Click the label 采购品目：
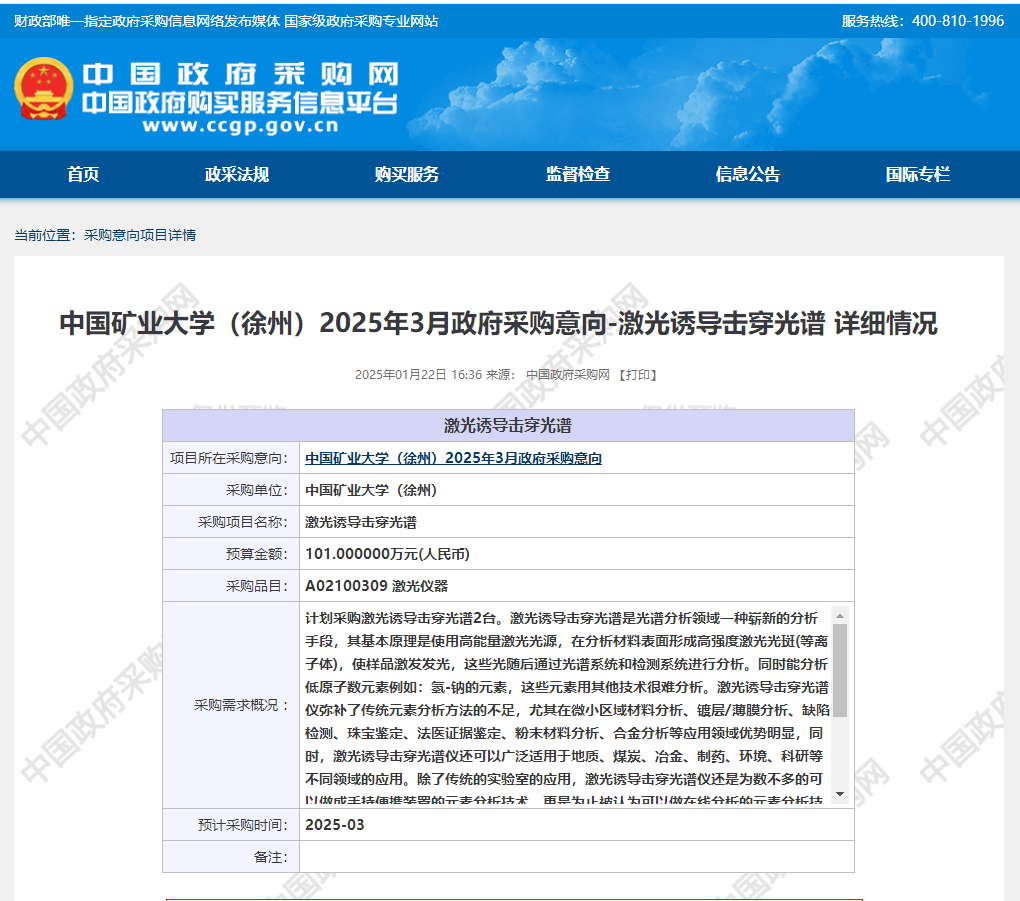Image resolution: width=1020 pixels, height=901 pixels. coord(256,585)
